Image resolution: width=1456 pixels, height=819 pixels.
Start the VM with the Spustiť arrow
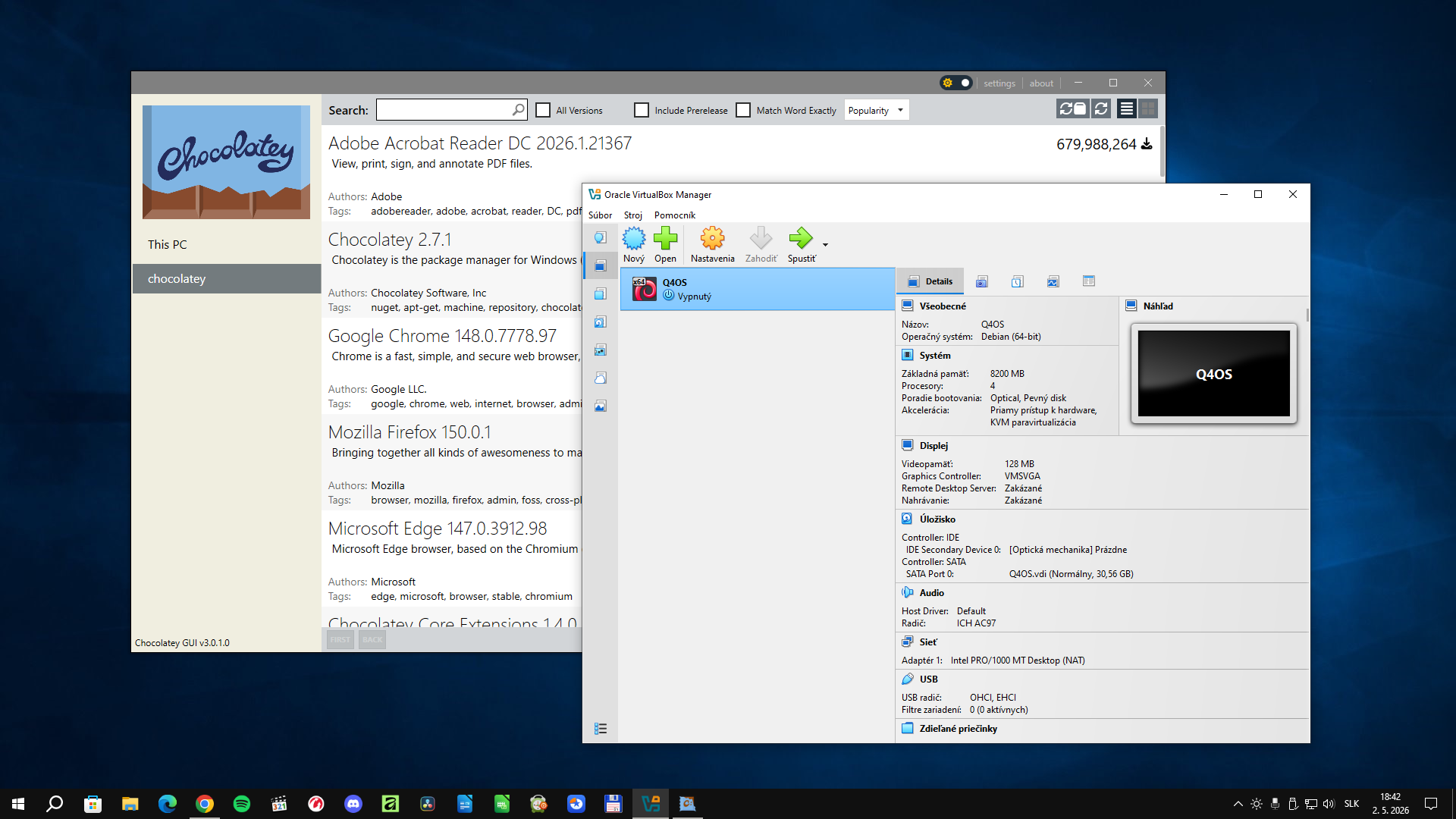[801, 244]
